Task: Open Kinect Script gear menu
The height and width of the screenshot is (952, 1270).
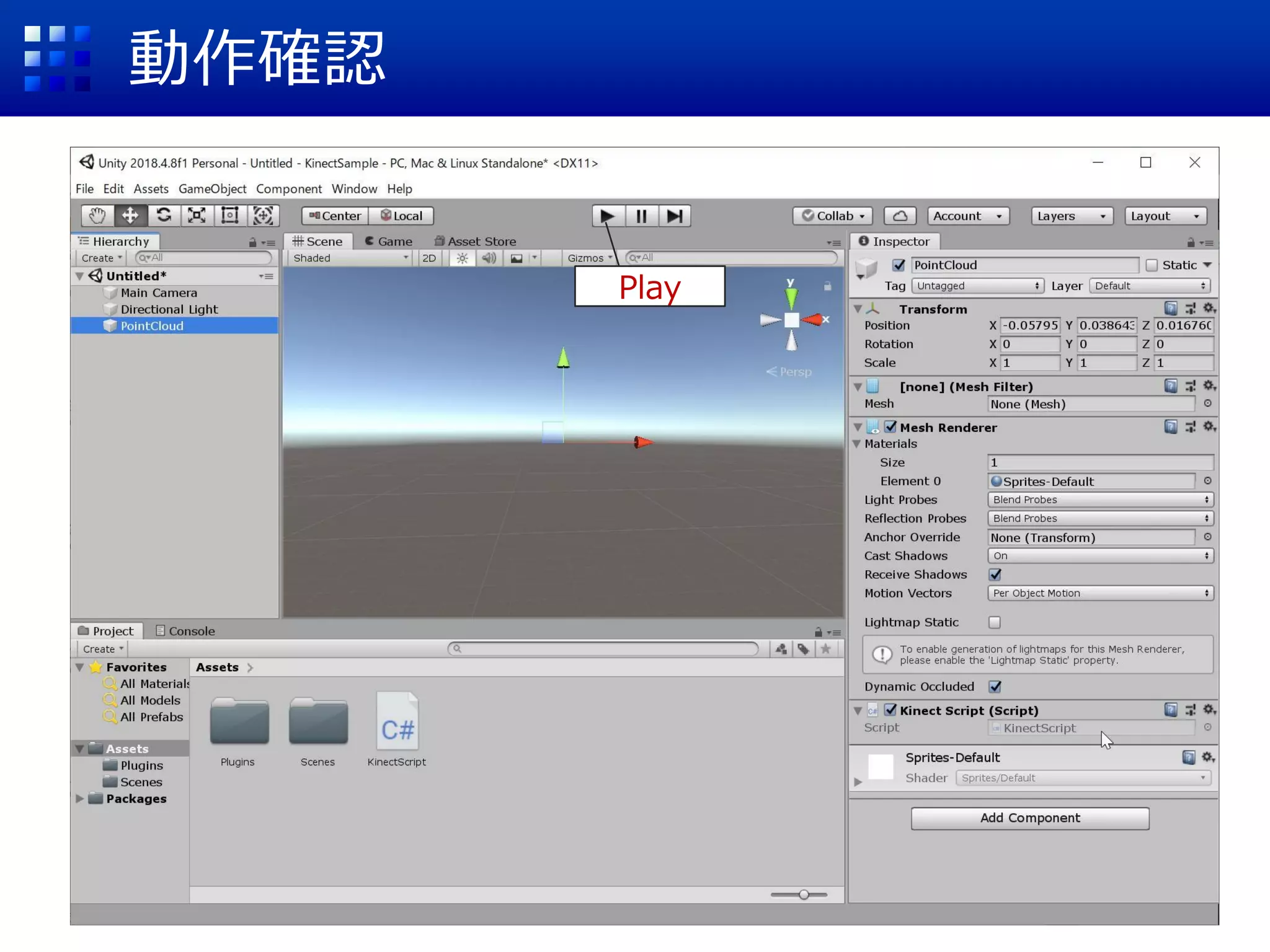Action: point(1209,710)
